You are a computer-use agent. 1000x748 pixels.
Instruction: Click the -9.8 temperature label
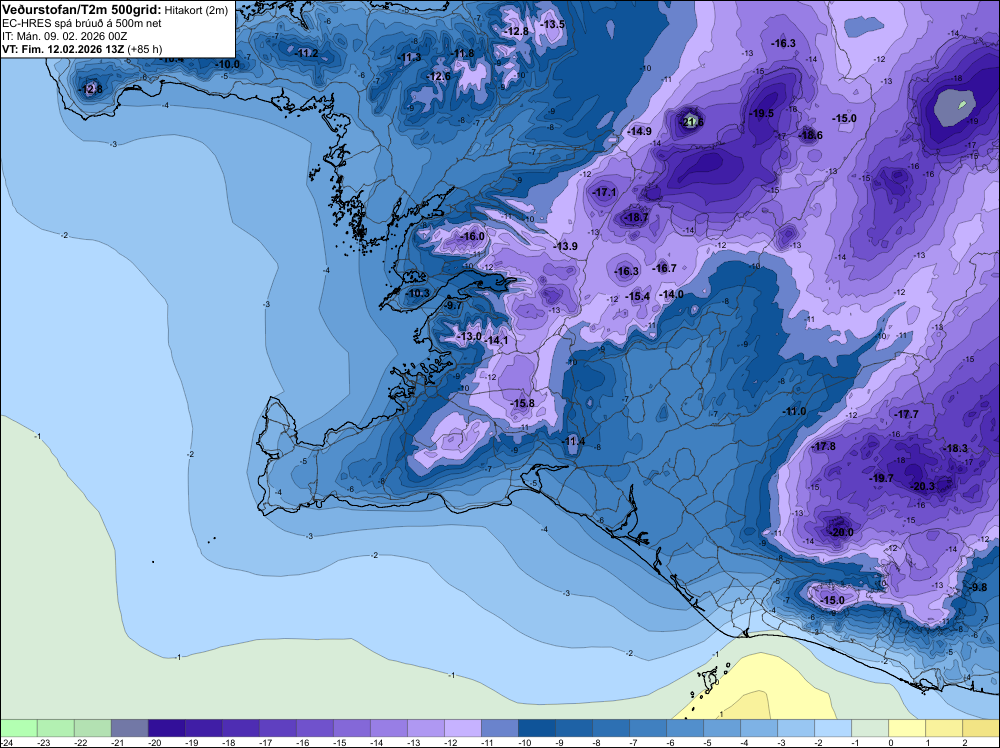coord(978,587)
